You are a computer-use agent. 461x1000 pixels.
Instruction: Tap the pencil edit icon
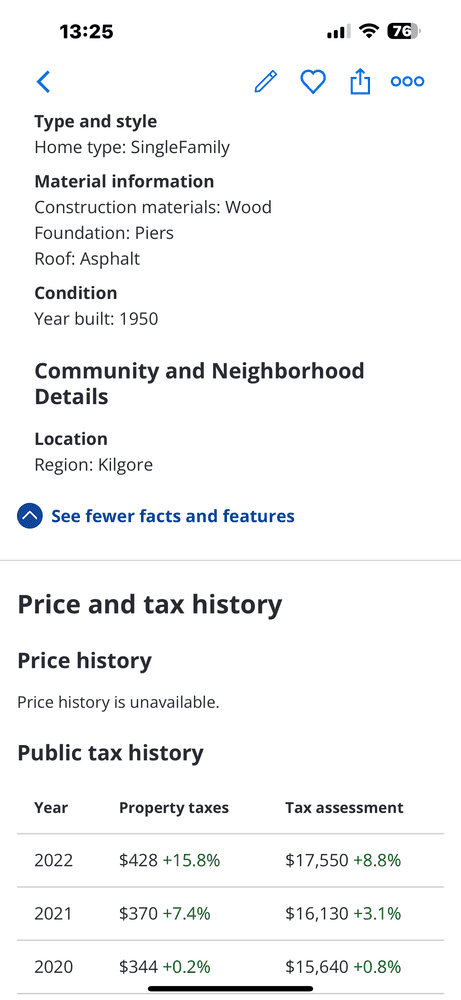266,82
